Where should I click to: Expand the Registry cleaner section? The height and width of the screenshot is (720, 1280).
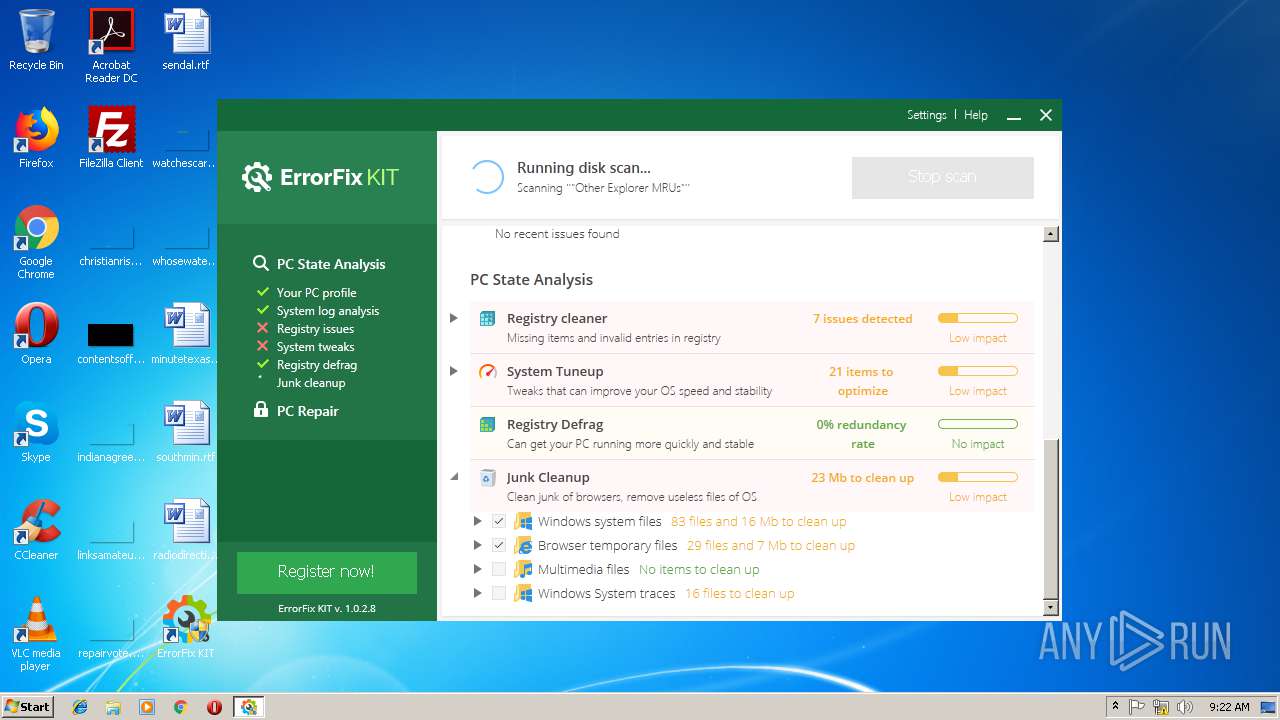tap(454, 318)
